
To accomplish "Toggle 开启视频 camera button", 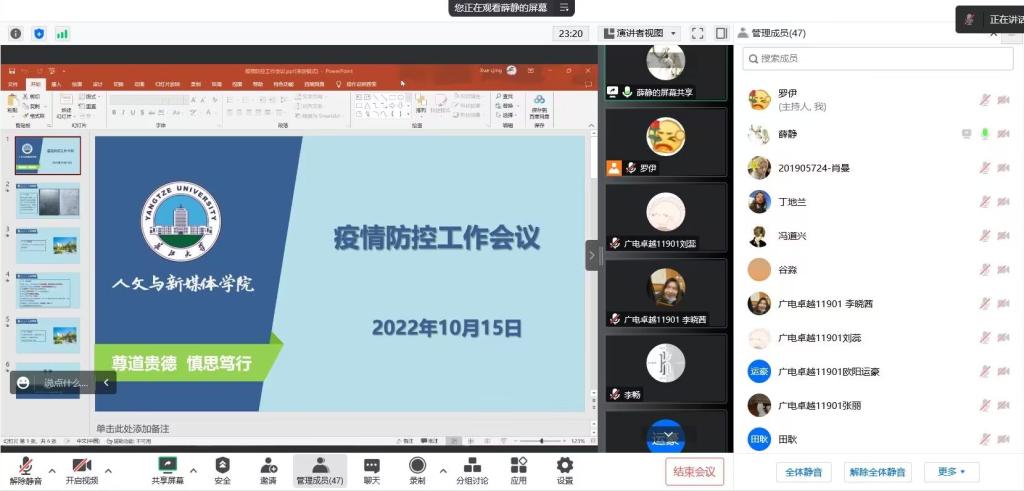I will 82,470.
